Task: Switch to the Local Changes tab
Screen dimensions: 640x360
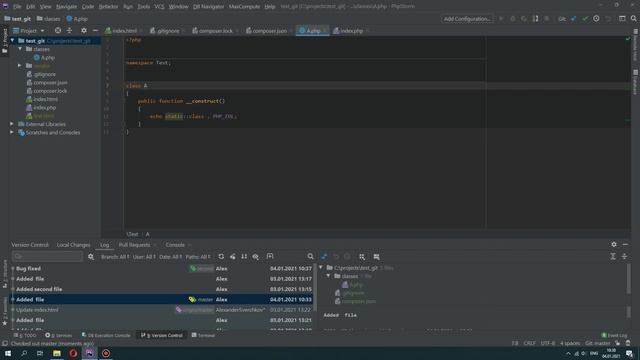Action: [x=73, y=245]
